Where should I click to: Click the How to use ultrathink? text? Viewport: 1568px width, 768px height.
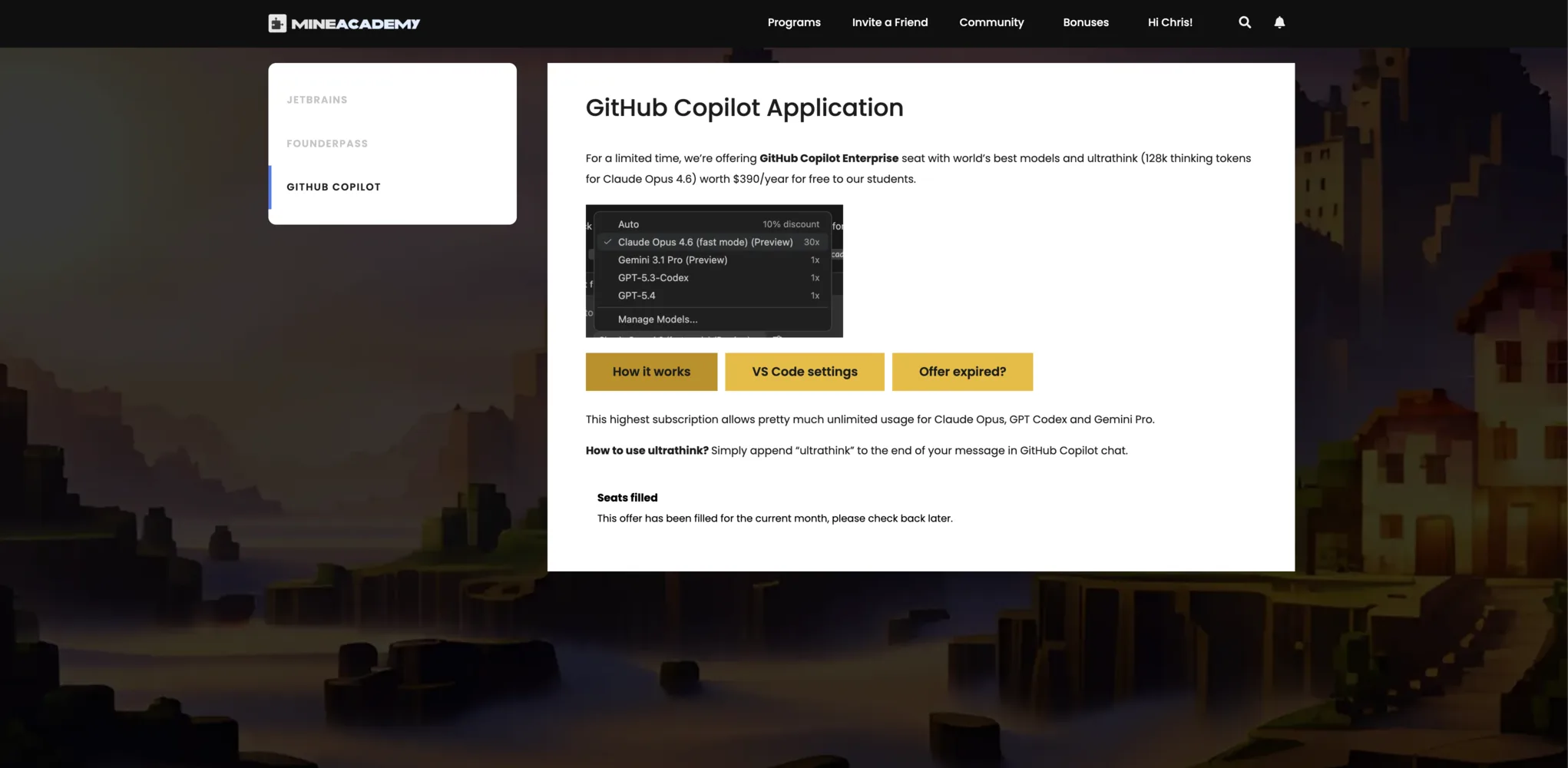point(647,451)
